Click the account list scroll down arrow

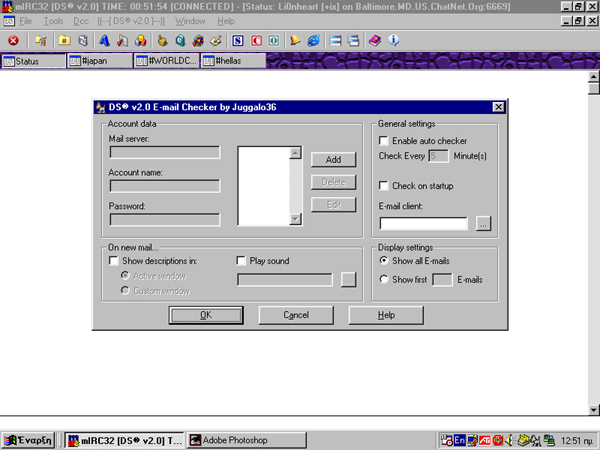(295, 219)
